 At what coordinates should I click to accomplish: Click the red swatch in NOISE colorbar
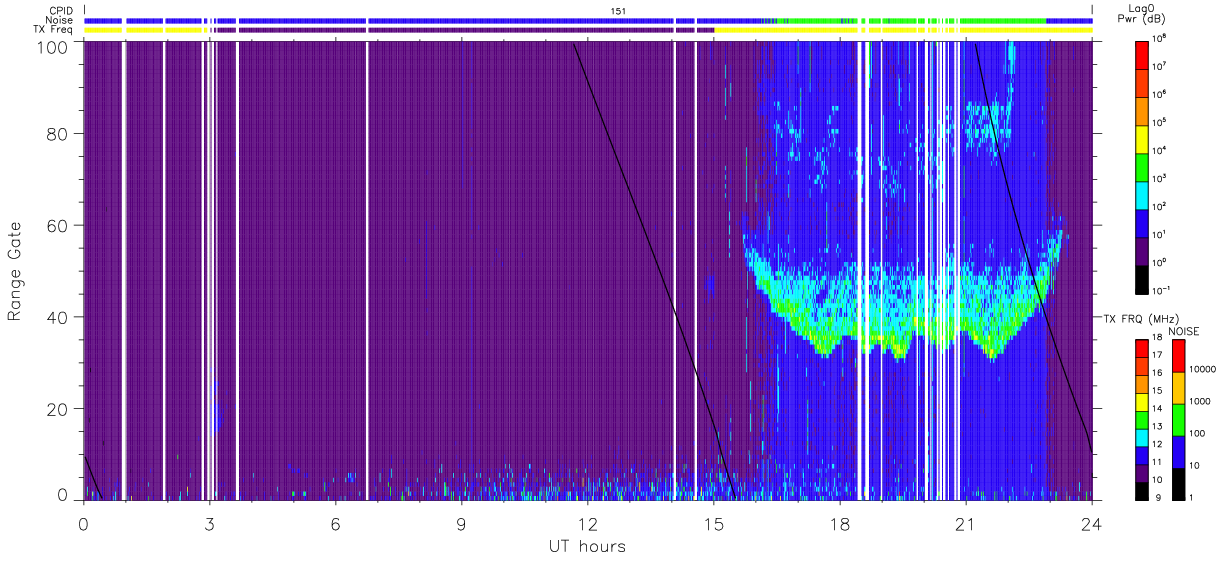click(1178, 355)
